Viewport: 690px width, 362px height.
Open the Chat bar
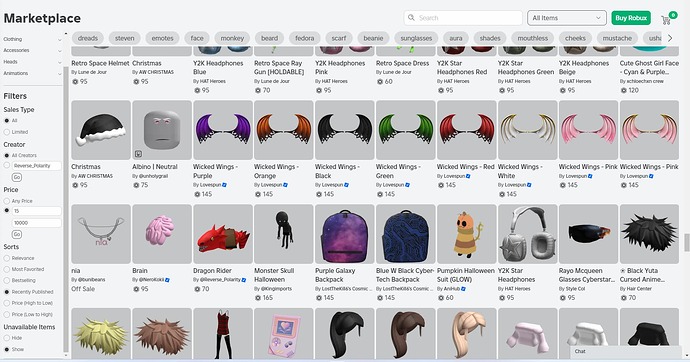(x=625, y=351)
